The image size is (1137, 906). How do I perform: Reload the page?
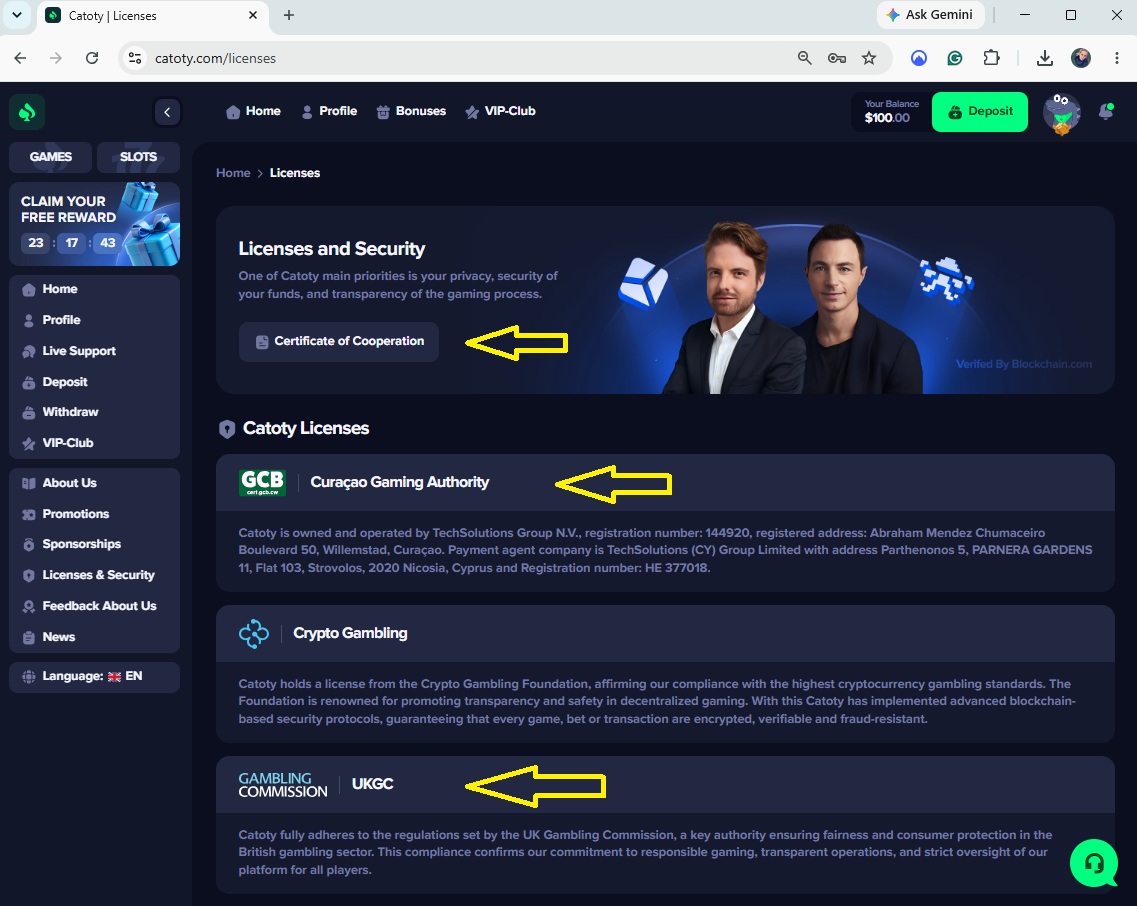[x=92, y=58]
